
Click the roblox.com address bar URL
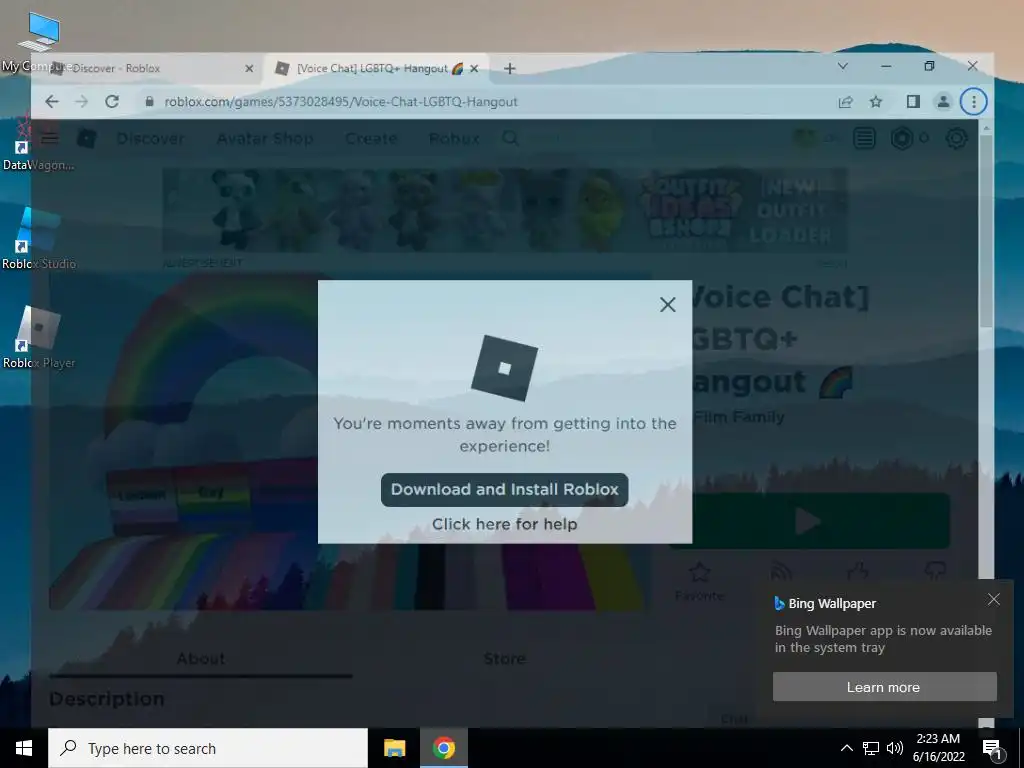pyautogui.click(x=341, y=102)
